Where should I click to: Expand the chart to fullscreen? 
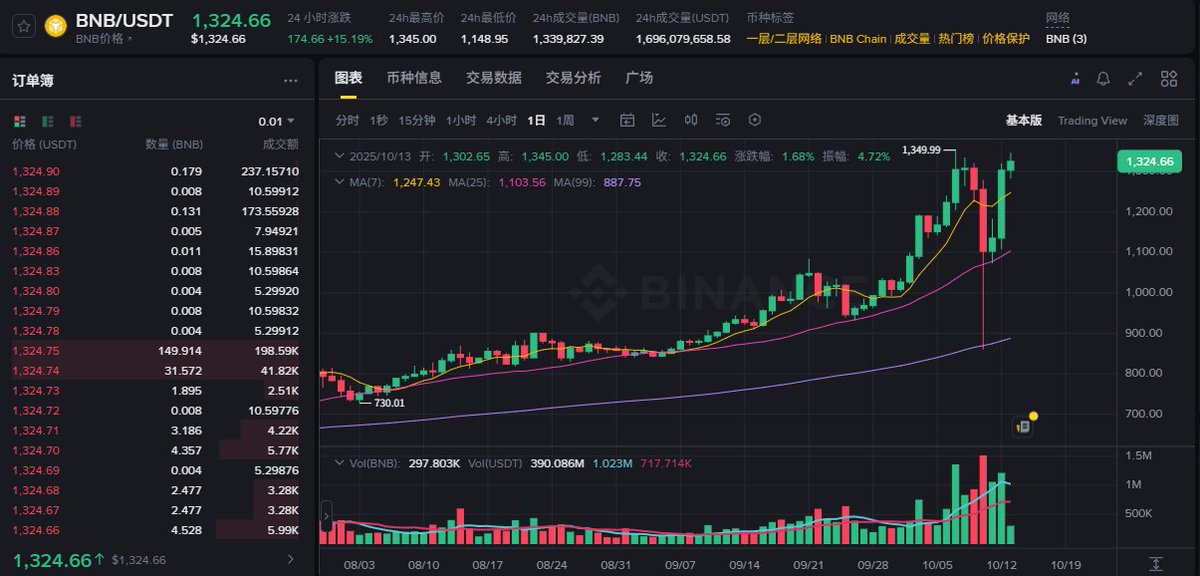pyautogui.click(x=1135, y=79)
